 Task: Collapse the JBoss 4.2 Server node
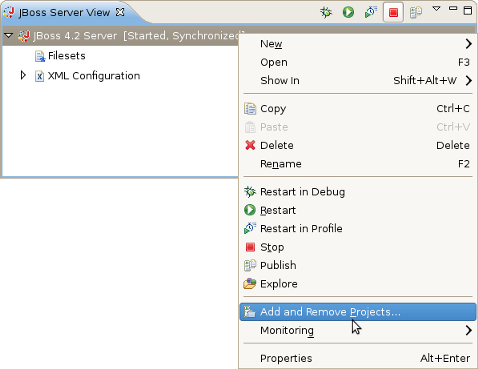click(x=9, y=35)
